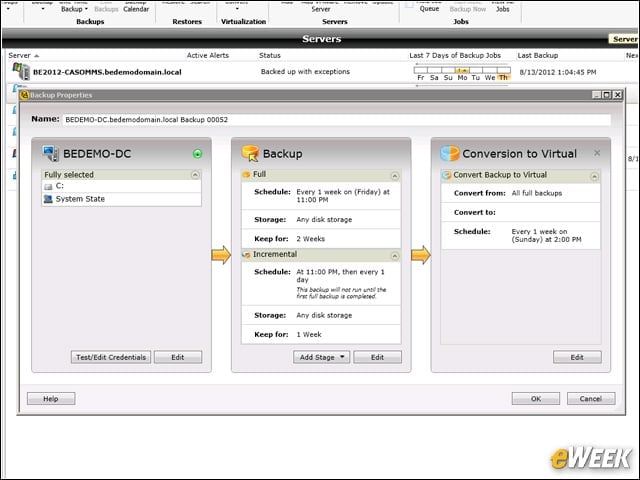The image size is (640, 480).
Task: Collapse the Full backup section
Action: tap(395, 176)
